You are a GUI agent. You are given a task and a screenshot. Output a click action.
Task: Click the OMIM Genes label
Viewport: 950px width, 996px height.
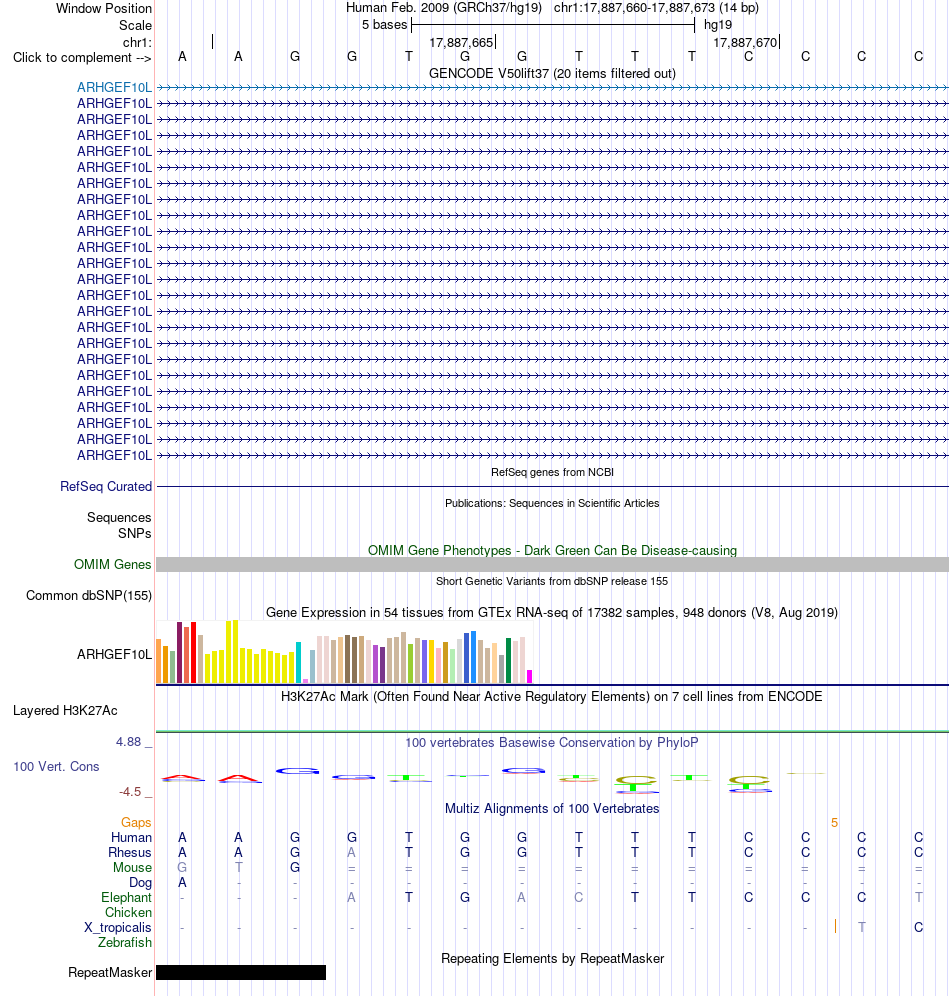tap(112, 565)
